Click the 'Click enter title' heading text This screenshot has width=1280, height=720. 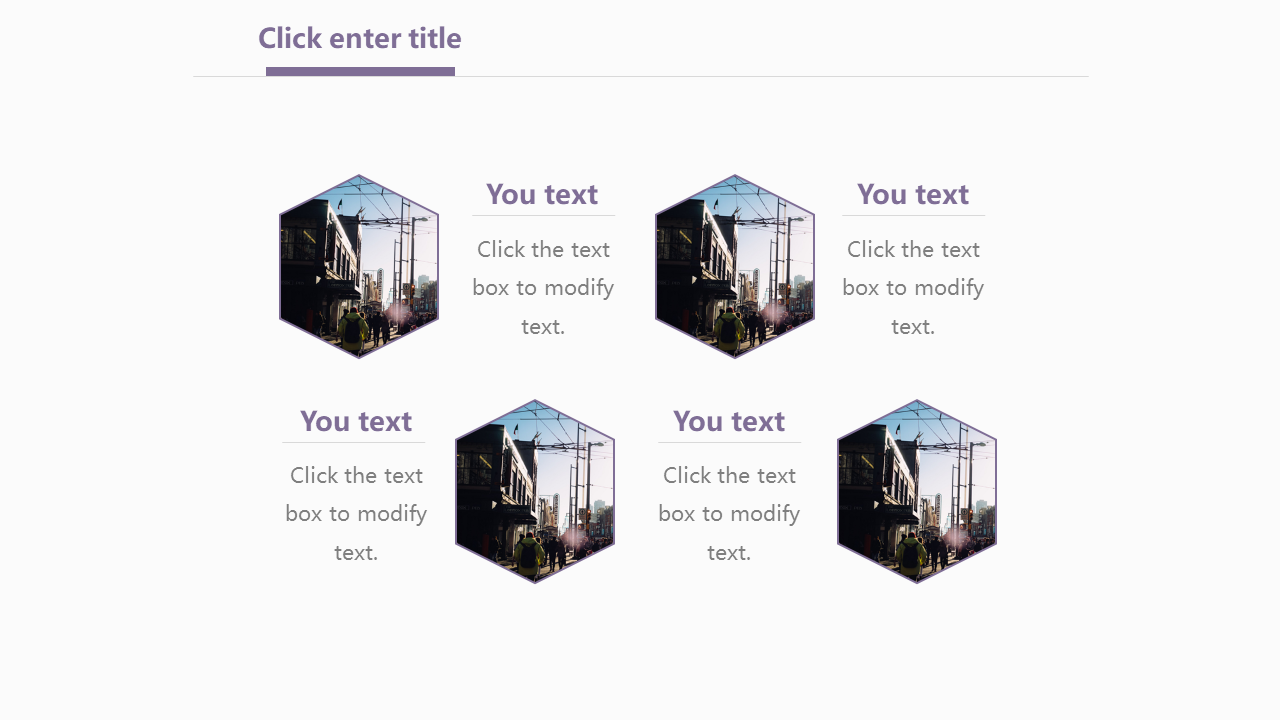click(x=360, y=39)
